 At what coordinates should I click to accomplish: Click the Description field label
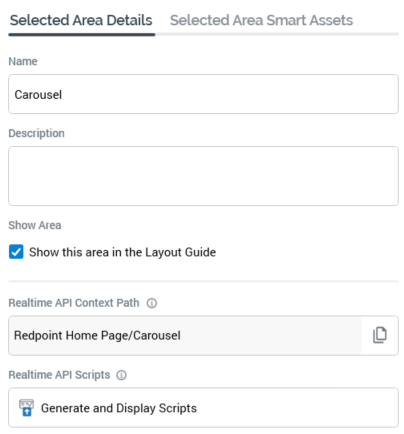pos(36,133)
